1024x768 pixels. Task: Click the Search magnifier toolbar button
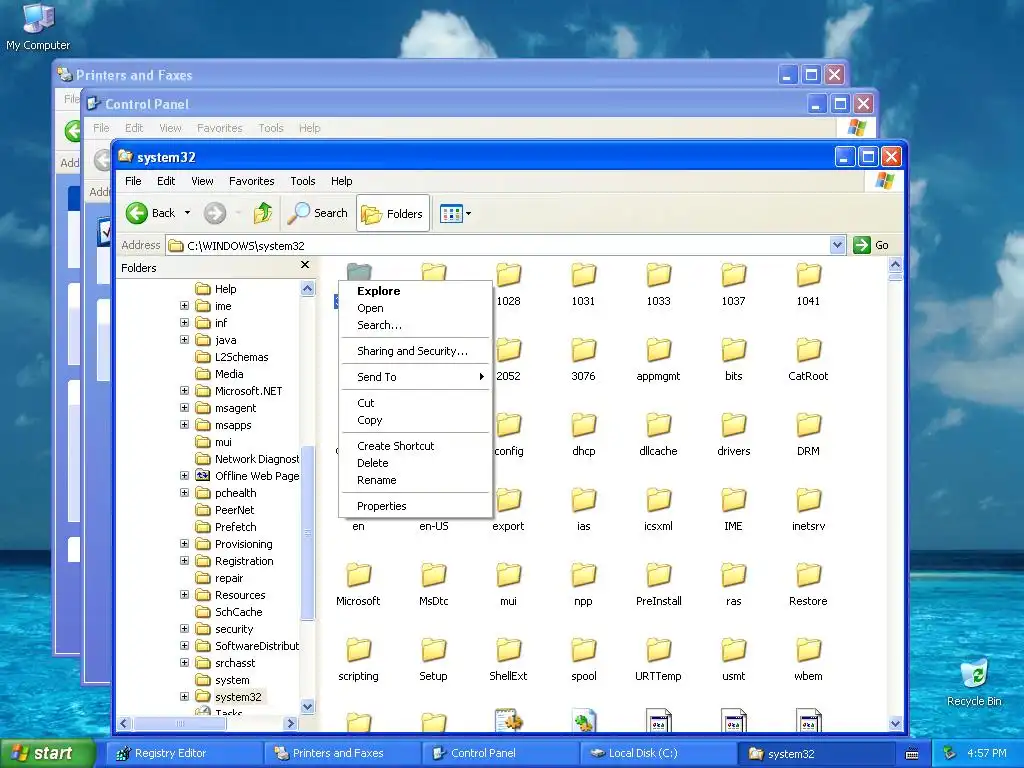[318, 213]
